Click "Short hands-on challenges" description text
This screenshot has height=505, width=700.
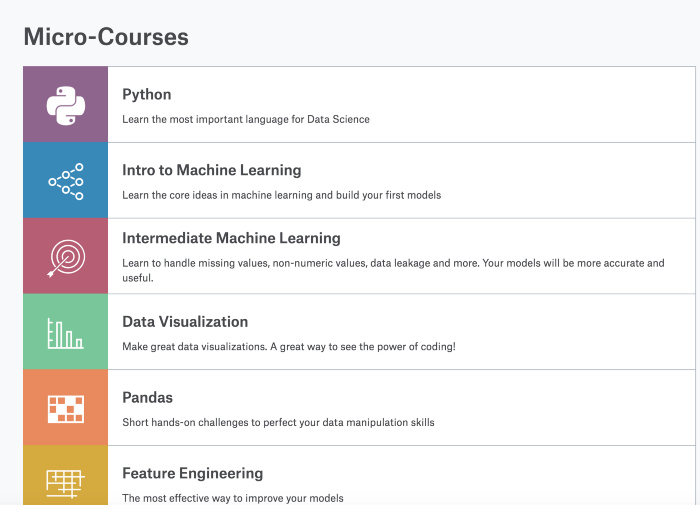278,422
